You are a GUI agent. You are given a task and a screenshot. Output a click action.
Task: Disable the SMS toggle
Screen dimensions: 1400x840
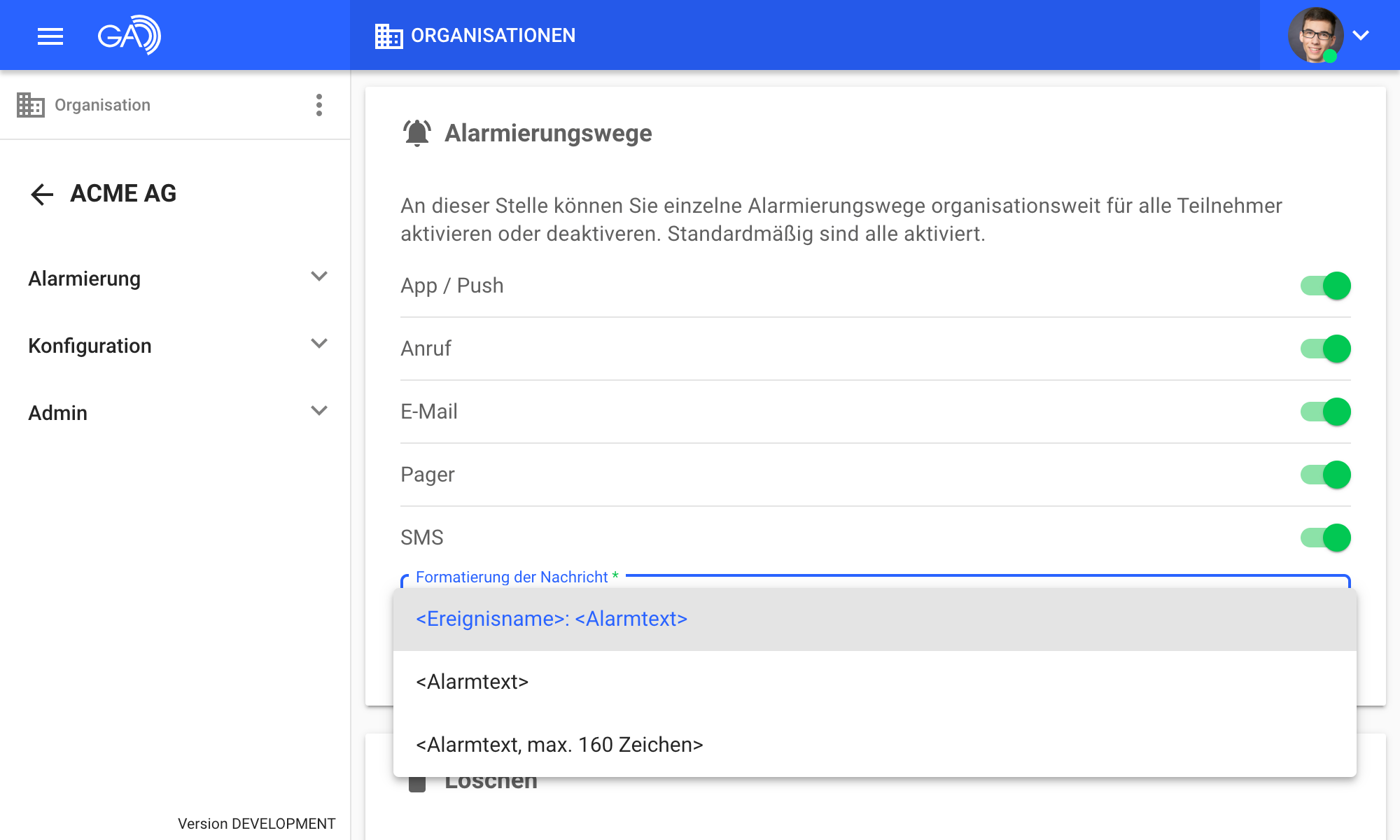pyautogui.click(x=1325, y=538)
